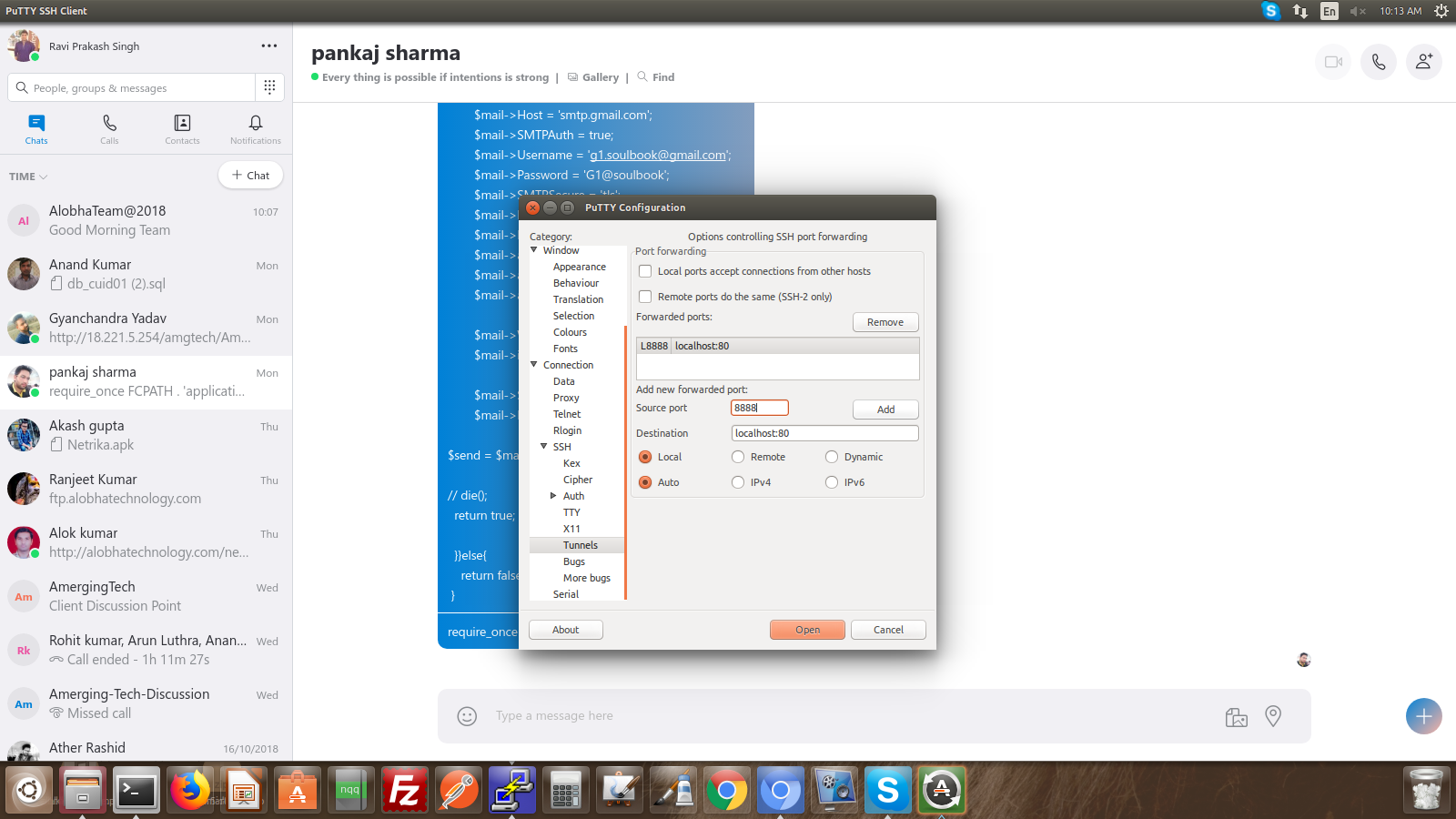Launch Terminal from the dock
Viewport: 1456px width, 819px height.
136,790
